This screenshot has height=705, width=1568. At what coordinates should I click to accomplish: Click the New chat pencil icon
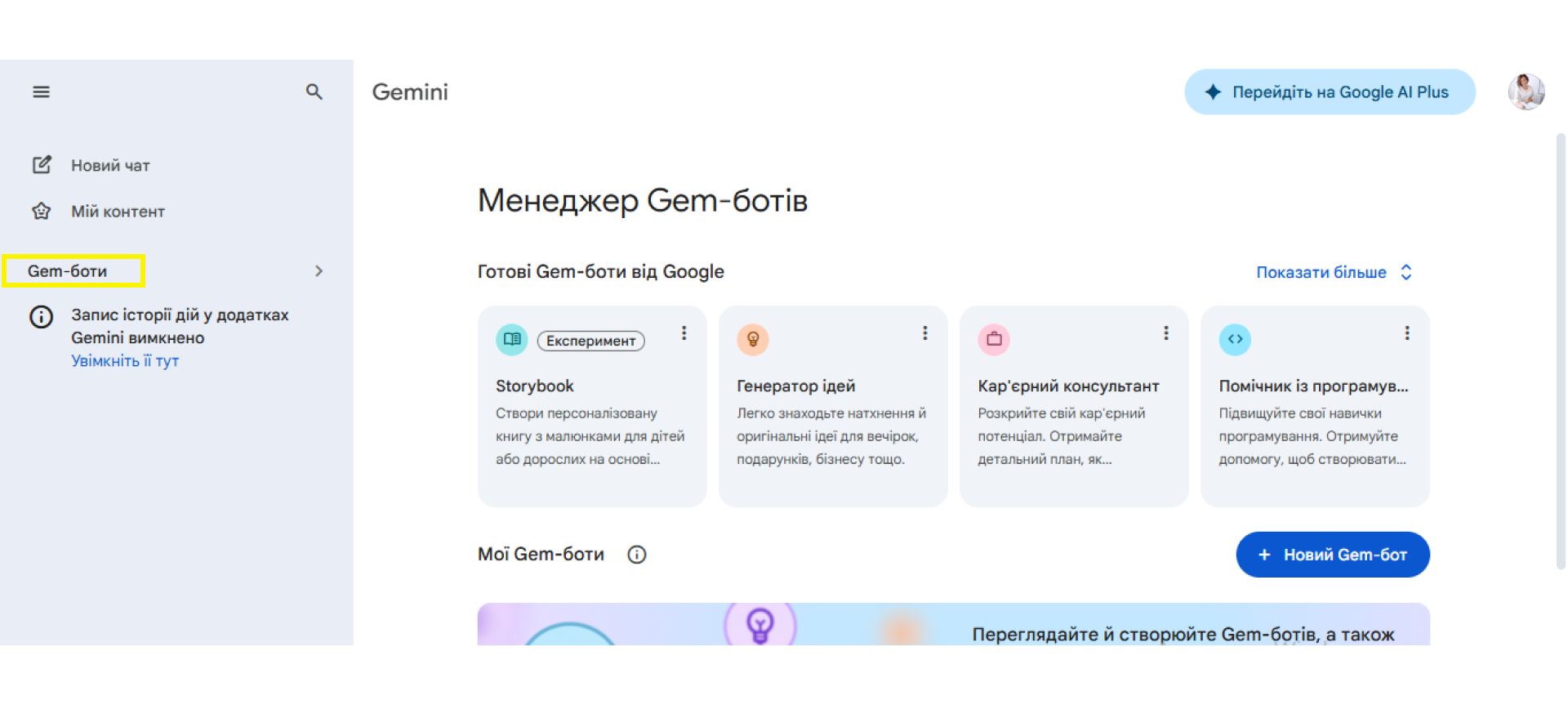42,165
